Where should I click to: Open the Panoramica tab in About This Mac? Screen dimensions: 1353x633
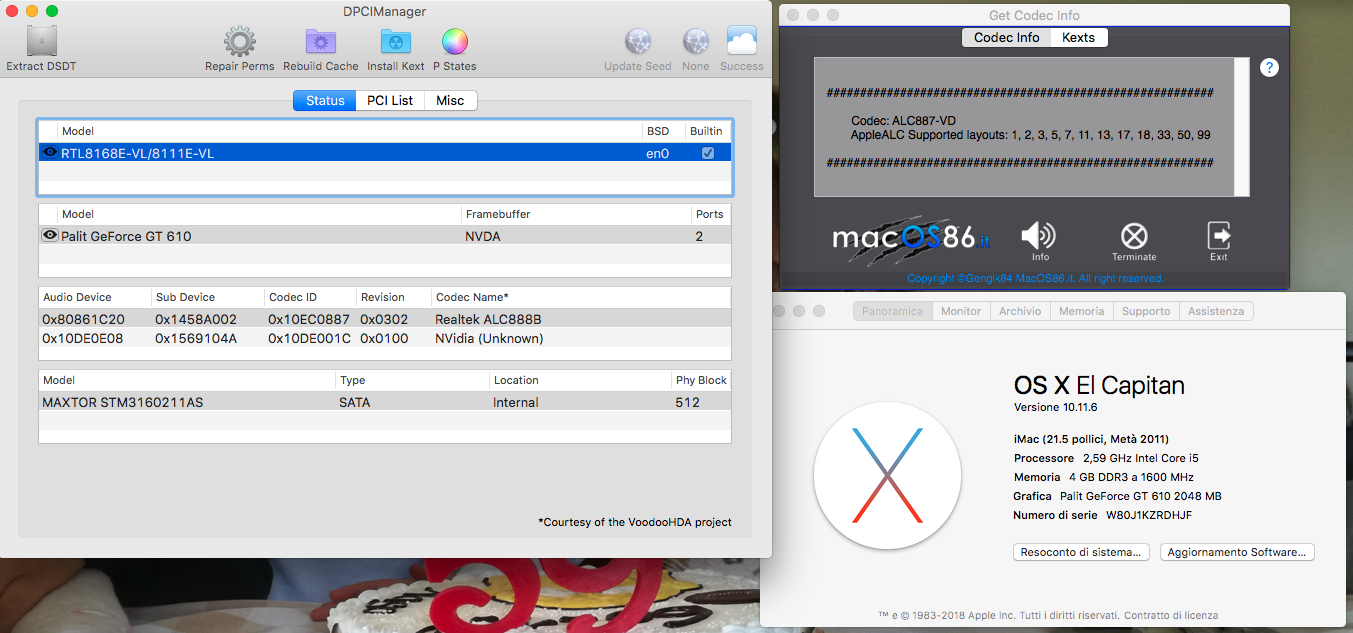(893, 311)
